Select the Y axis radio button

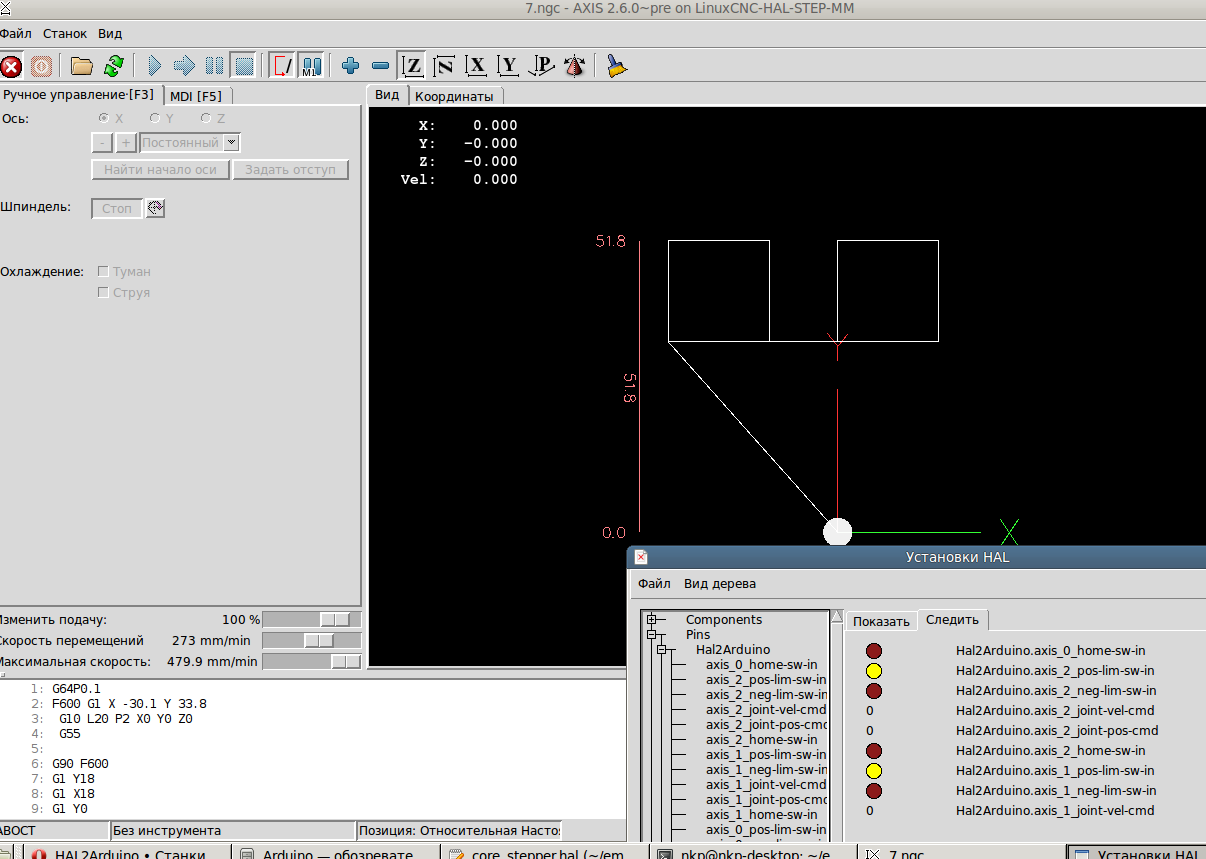155,119
